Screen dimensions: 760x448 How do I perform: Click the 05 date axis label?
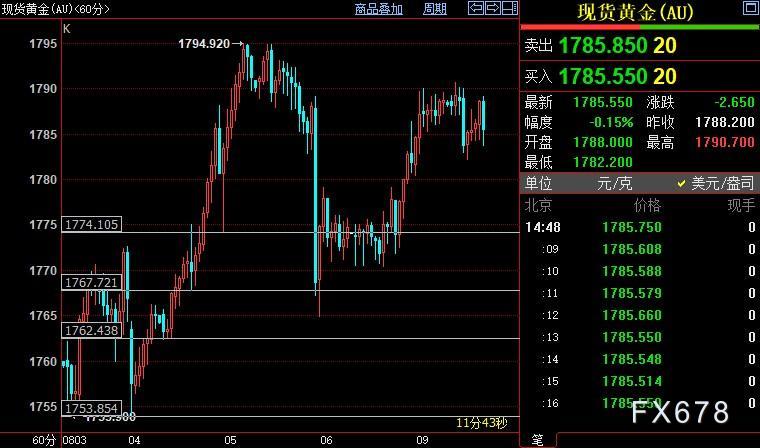(x=230, y=440)
